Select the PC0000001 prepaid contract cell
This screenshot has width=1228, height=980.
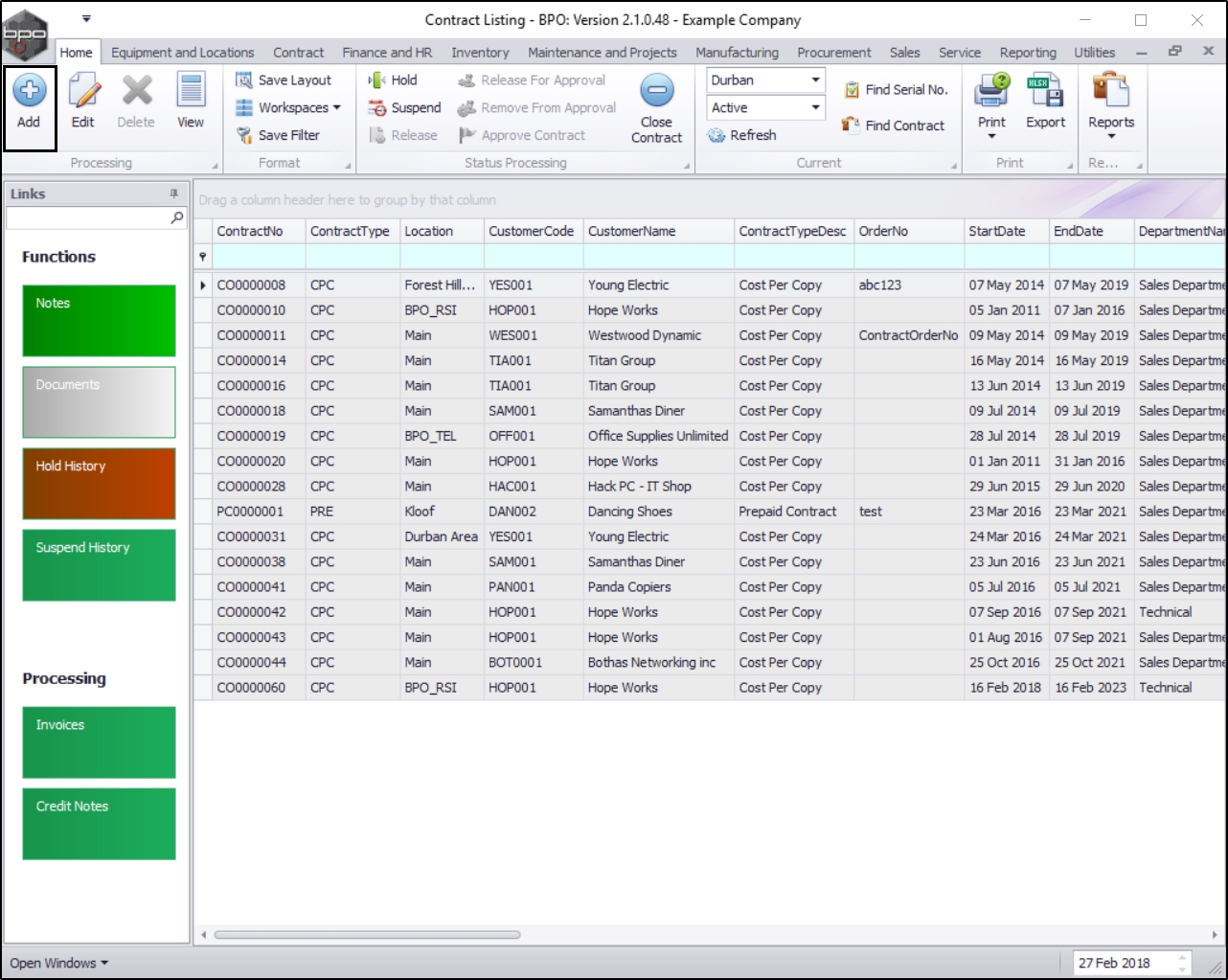(x=259, y=512)
